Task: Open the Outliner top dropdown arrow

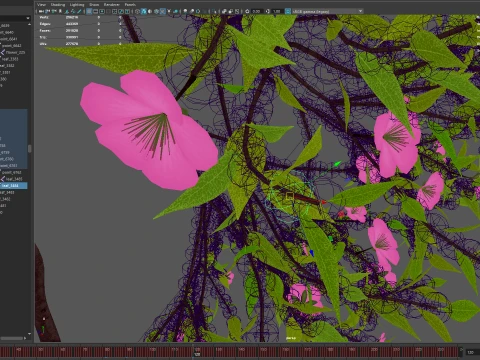Action: [28, 18]
